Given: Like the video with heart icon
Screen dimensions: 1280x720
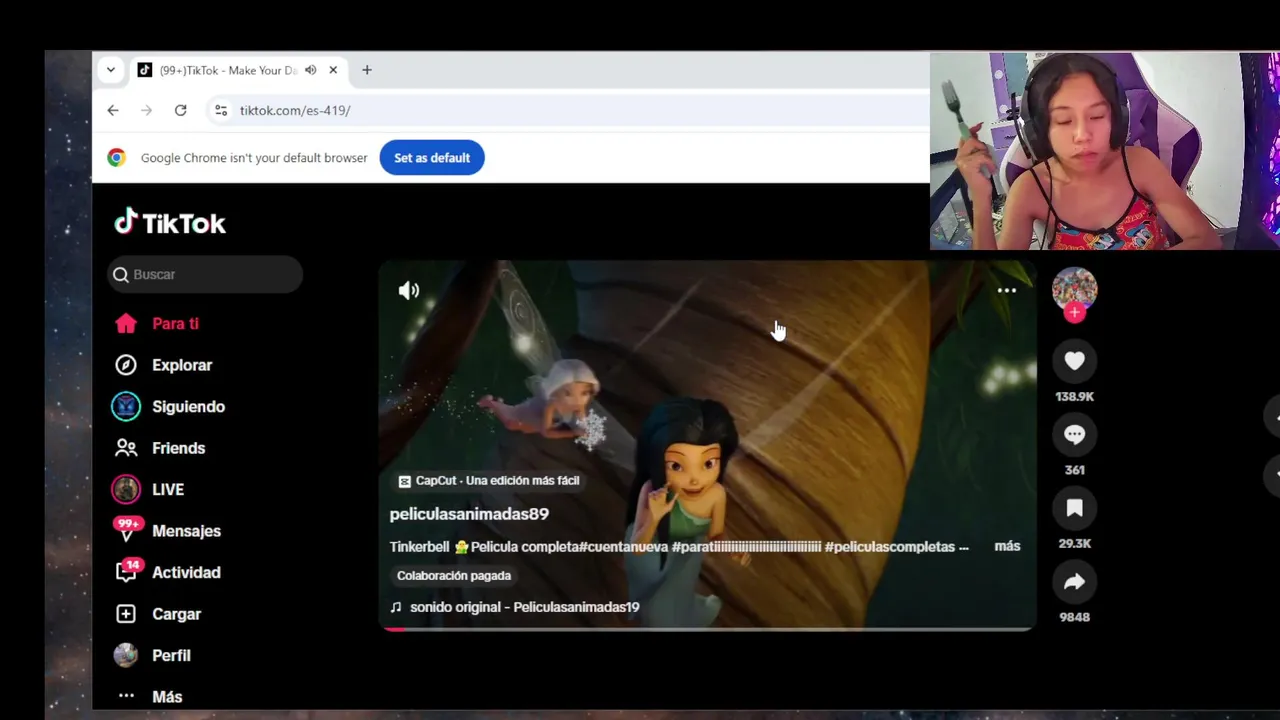Looking at the screenshot, I should point(1075,361).
